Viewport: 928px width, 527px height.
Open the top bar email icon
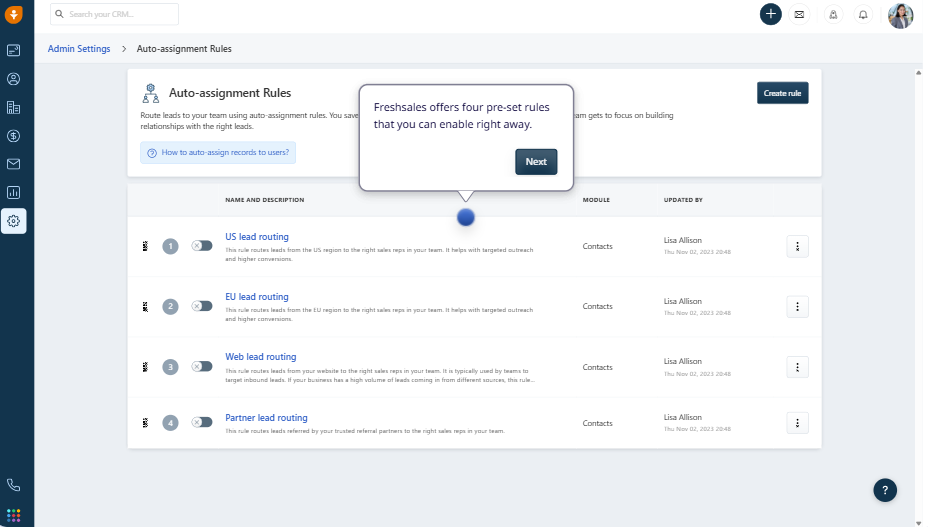click(x=799, y=14)
